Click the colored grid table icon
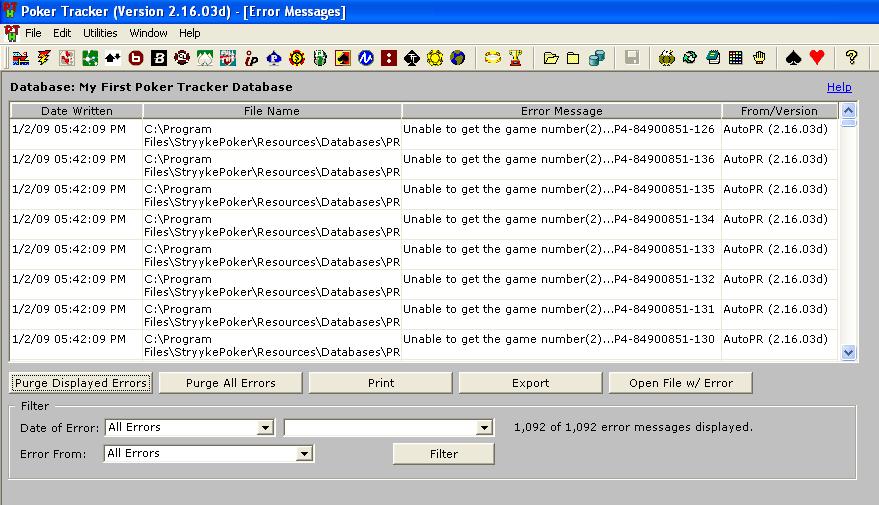 click(736, 58)
